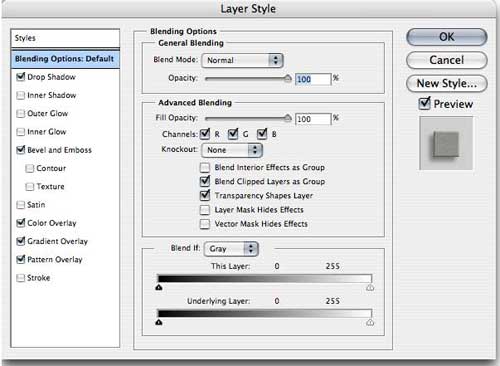Screen dimensions: 500x366
Task: Tick the Texture sub-option checkbox
Action: [x=30, y=187]
